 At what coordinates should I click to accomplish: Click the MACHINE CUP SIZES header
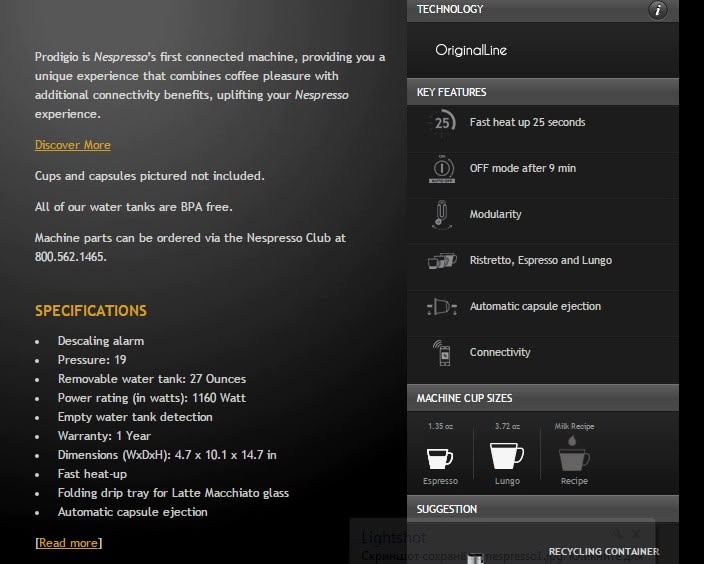coord(542,398)
